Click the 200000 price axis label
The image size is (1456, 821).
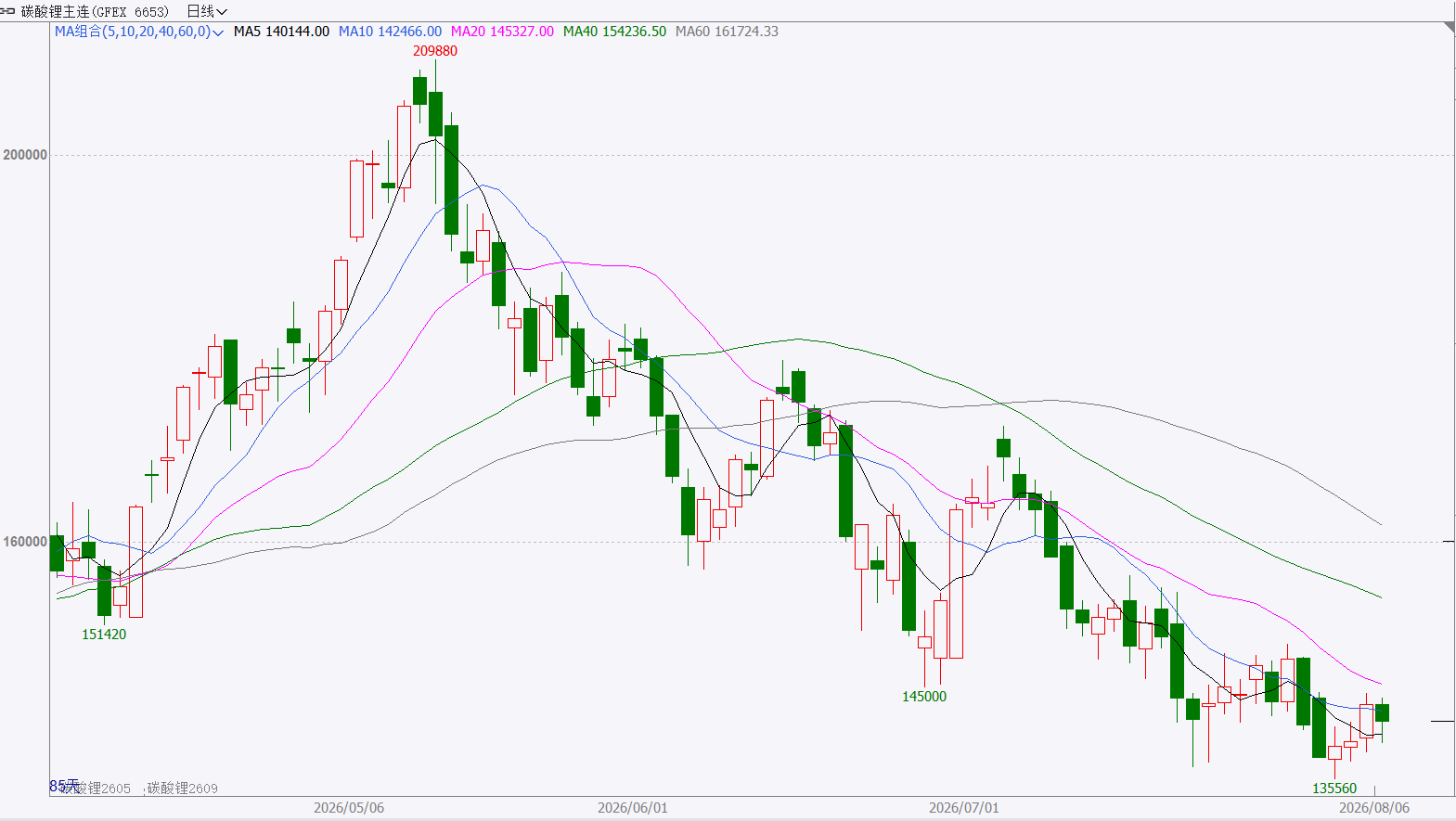[25, 155]
